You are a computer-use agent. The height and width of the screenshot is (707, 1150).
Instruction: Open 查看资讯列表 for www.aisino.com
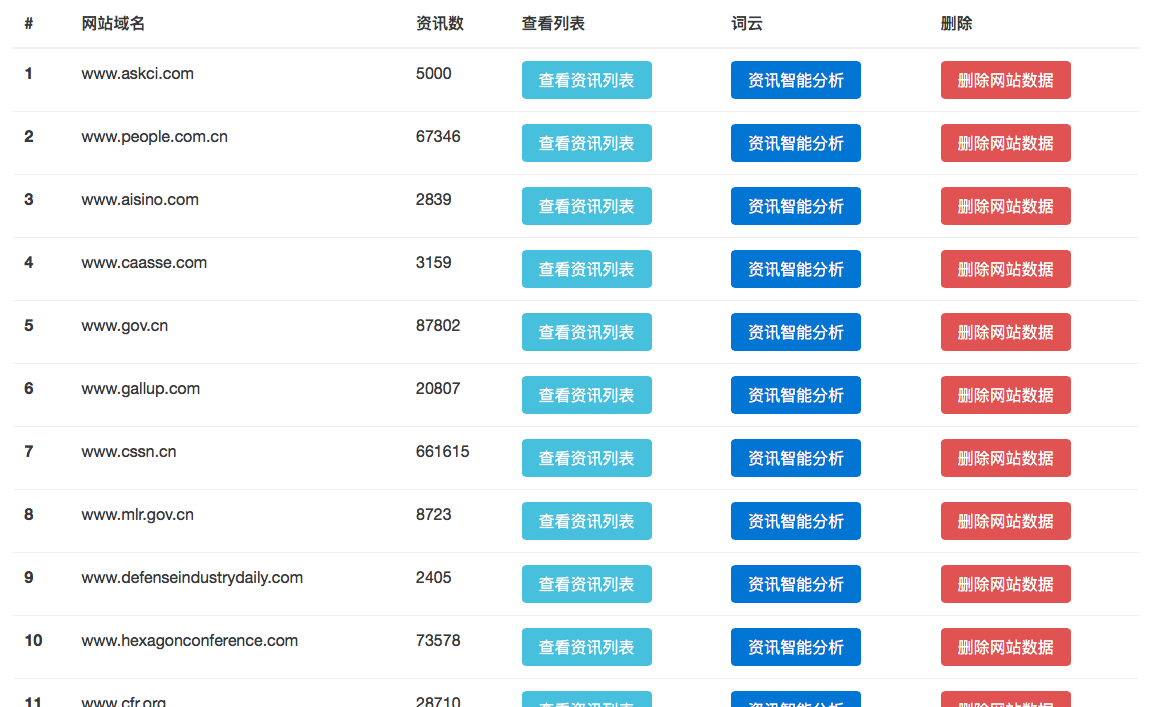(x=587, y=206)
